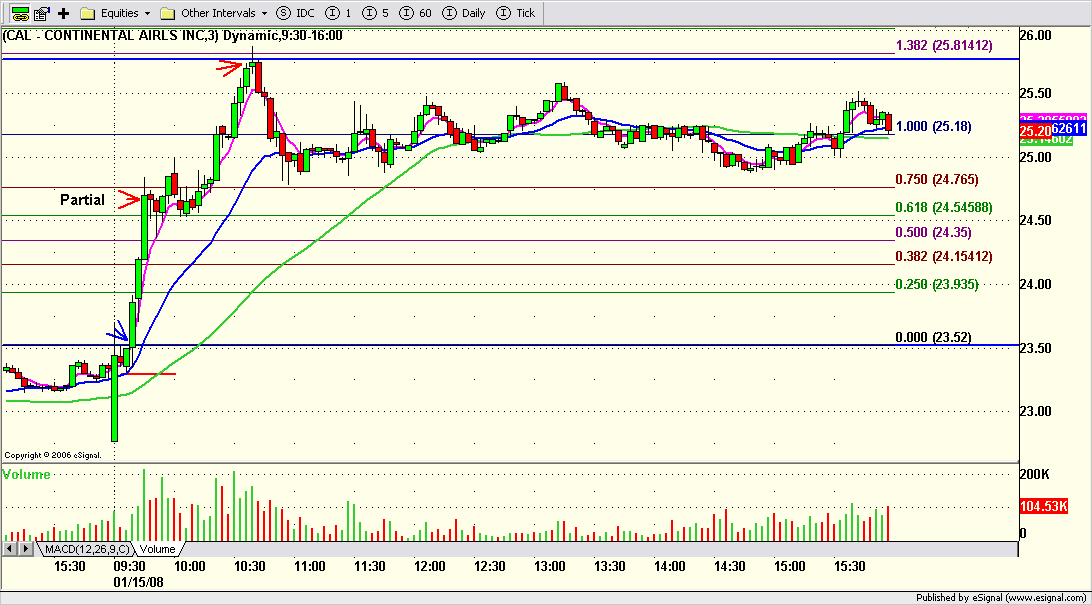The height and width of the screenshot is (605, 1092).
Task: Click the Equities folder icon
Action: pos(88,13)
